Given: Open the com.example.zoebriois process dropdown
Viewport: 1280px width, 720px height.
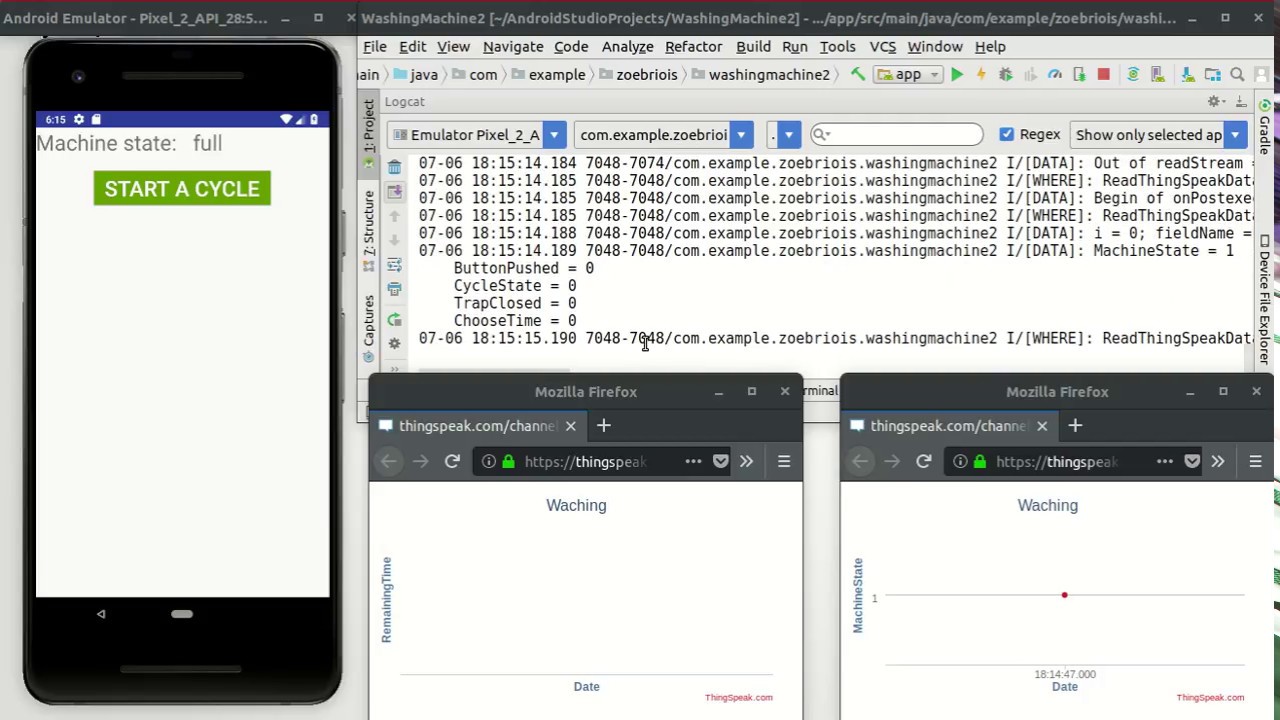Looking at the screenshot, I should point(663,135).
